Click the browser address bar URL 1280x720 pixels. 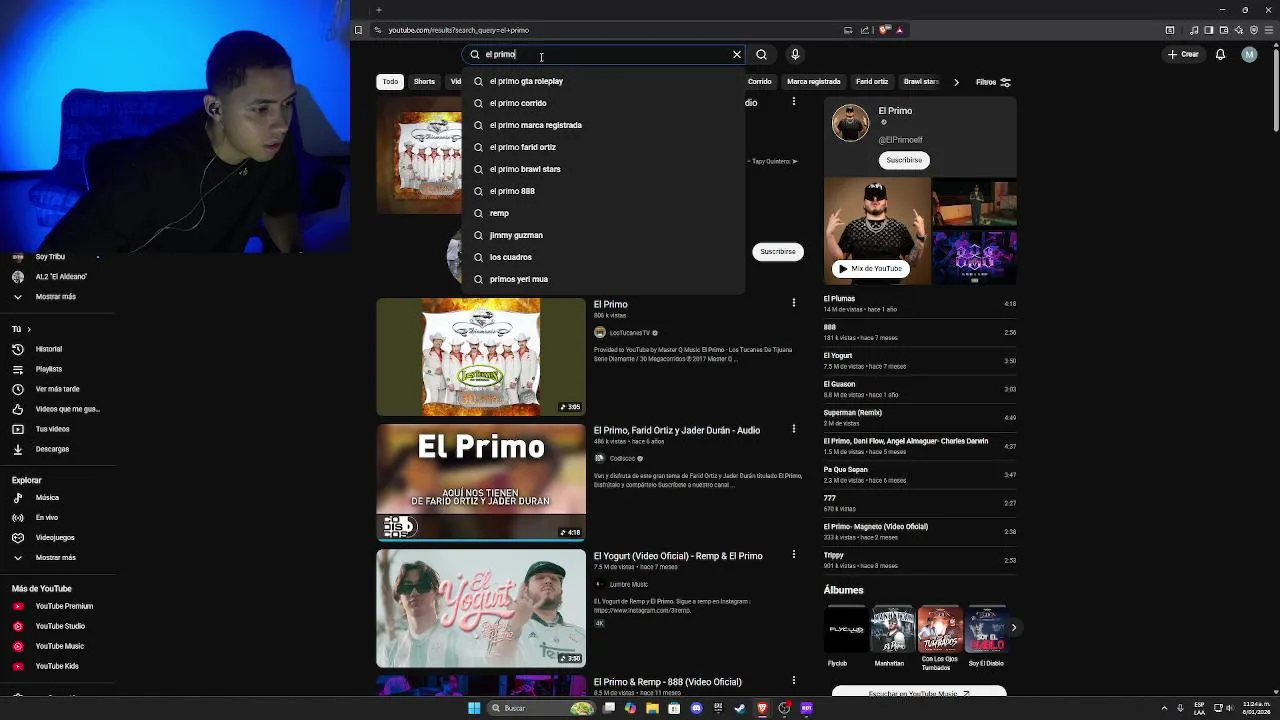click(x=458, y=30)
